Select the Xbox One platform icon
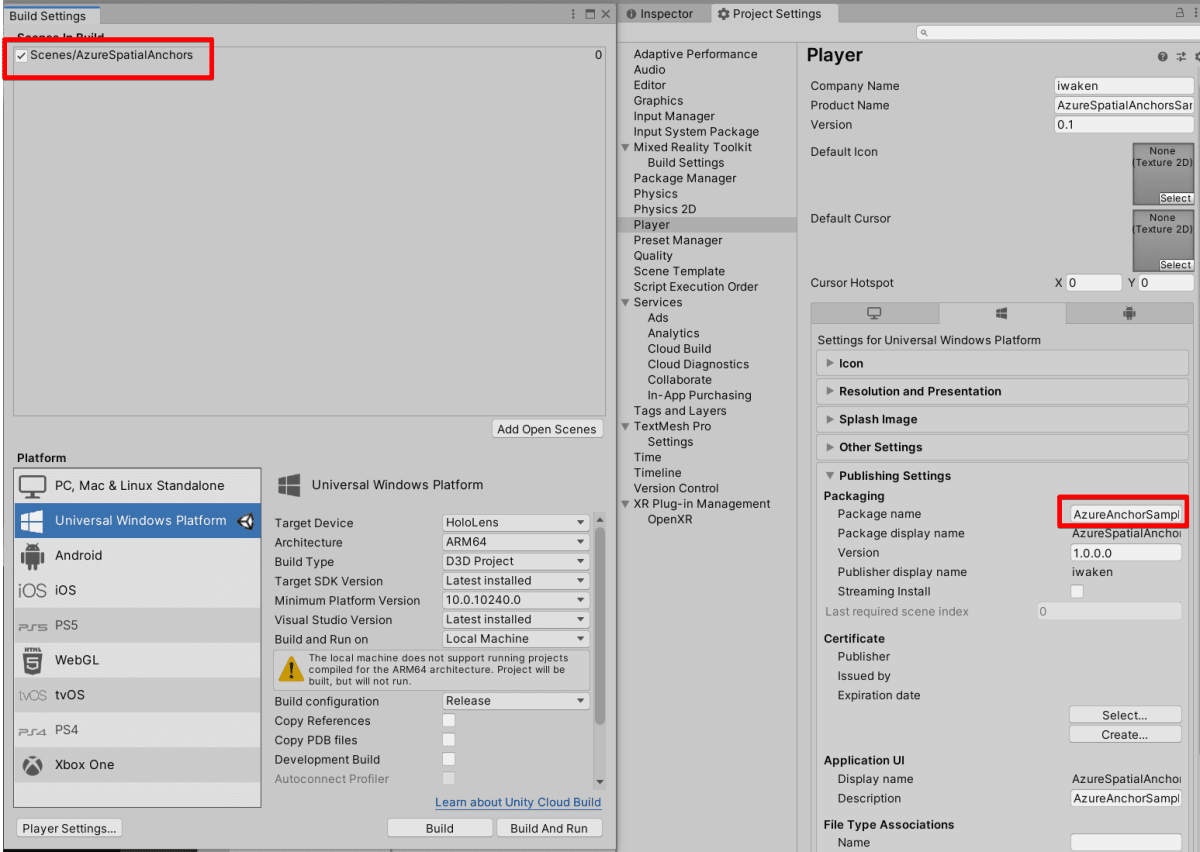This screenshot has height=852, width=1200. 33,765
